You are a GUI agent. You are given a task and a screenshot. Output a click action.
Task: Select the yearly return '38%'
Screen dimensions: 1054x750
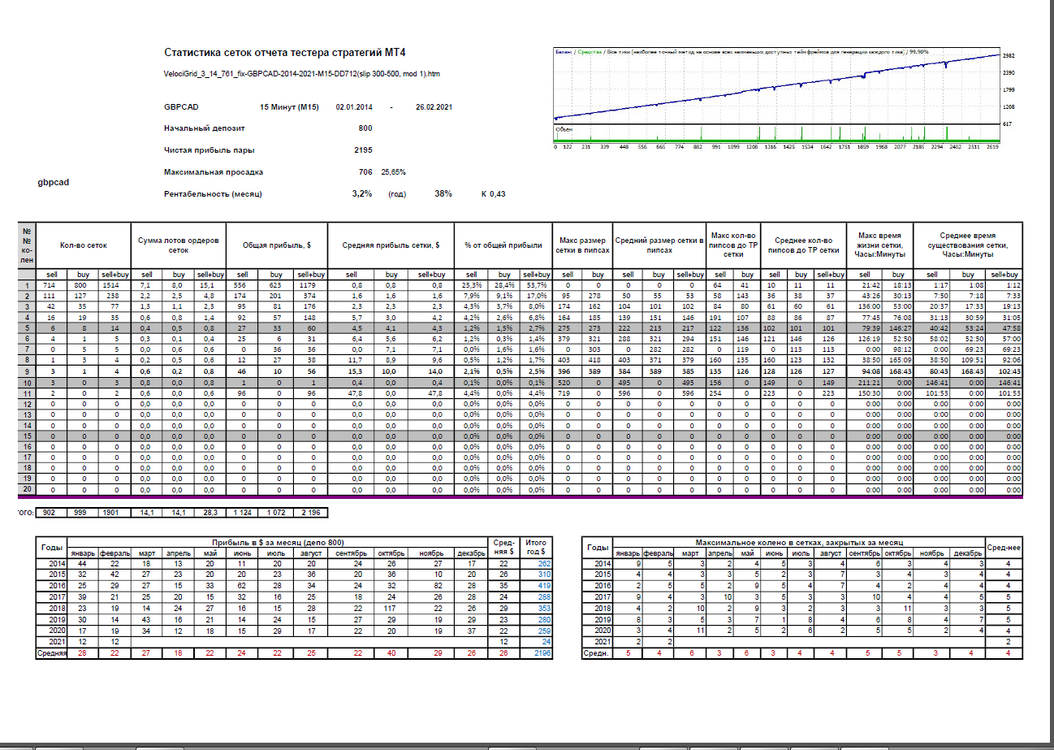point(443,194)
